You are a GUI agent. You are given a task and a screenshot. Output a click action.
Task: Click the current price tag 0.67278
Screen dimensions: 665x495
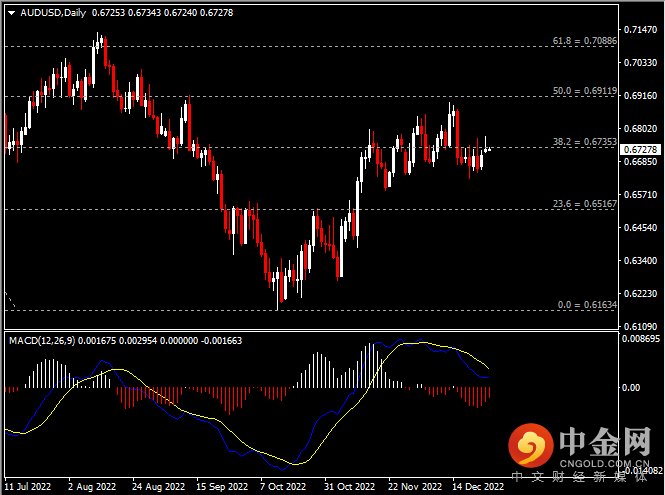(x=640, y=150)
